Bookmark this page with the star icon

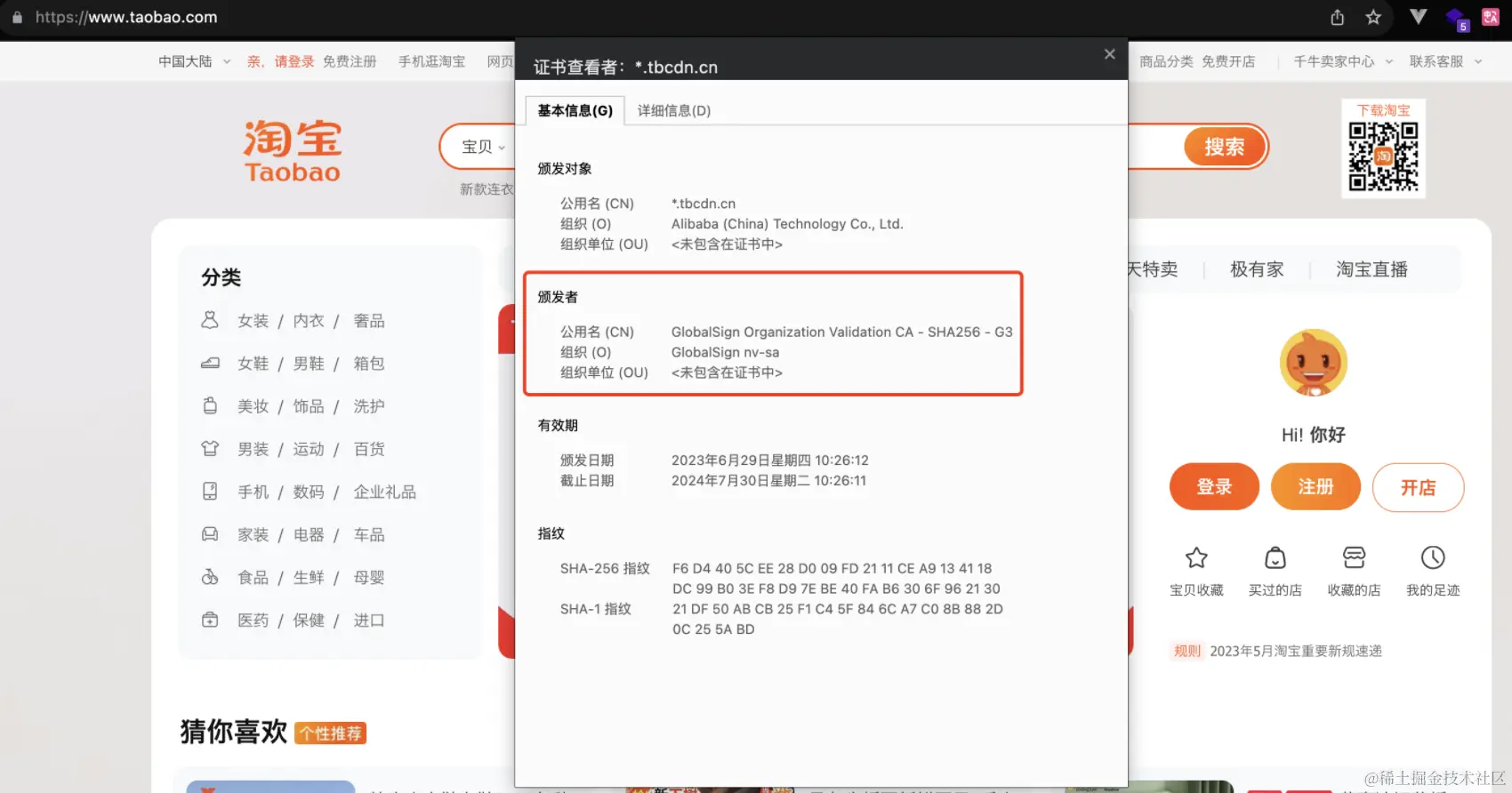click(1373, 17)
